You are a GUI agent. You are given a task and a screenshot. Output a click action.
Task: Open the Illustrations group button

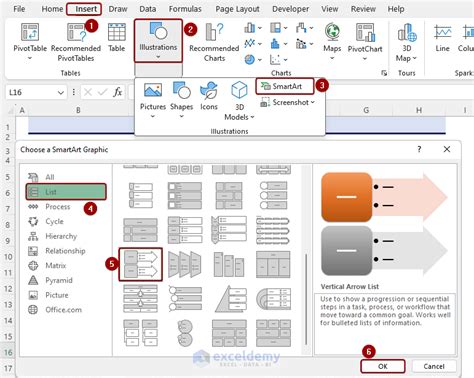click(x=158, y=40)
